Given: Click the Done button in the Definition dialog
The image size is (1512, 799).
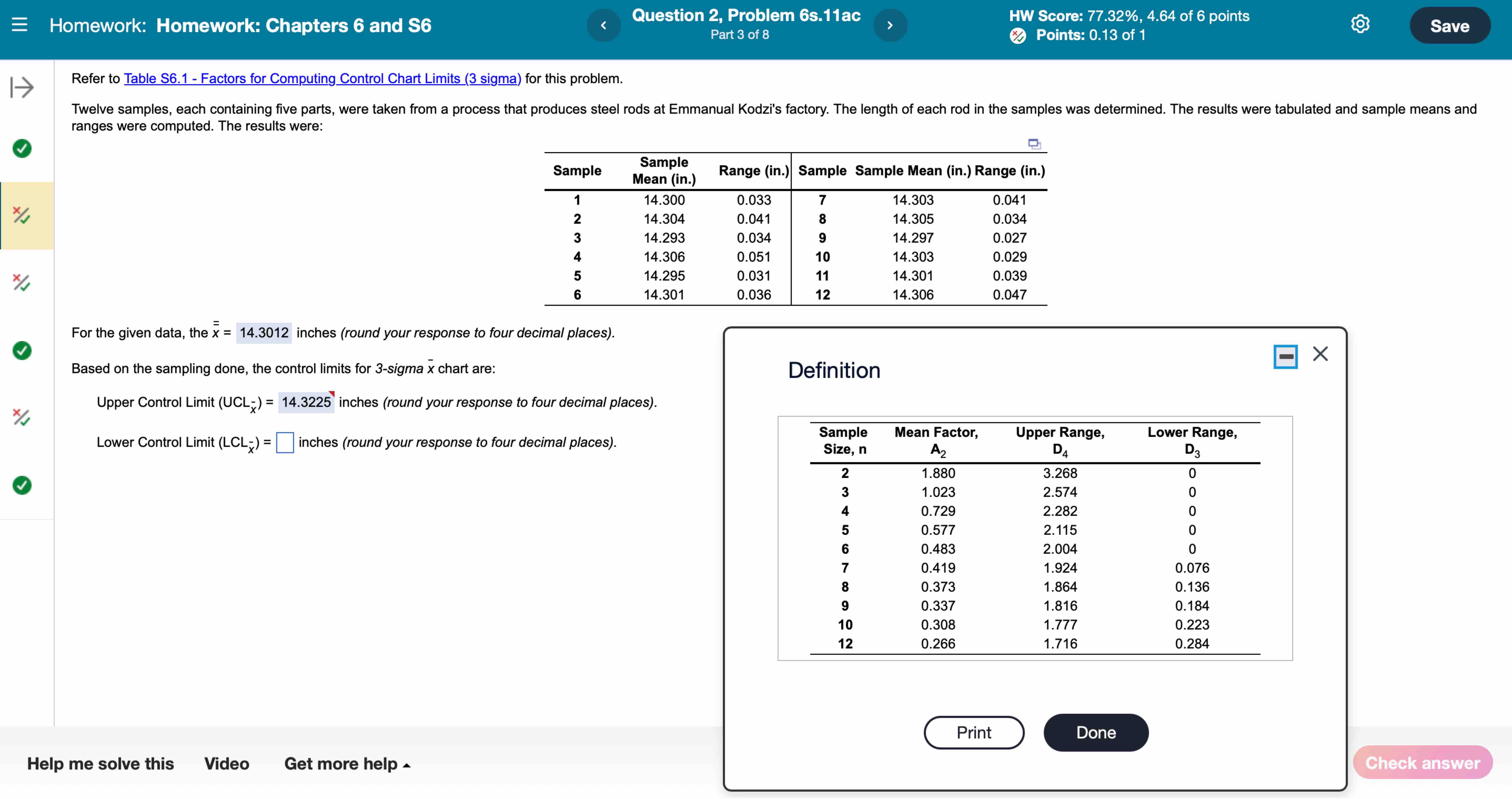Looking at the screenshot, I should (1095, 732).
